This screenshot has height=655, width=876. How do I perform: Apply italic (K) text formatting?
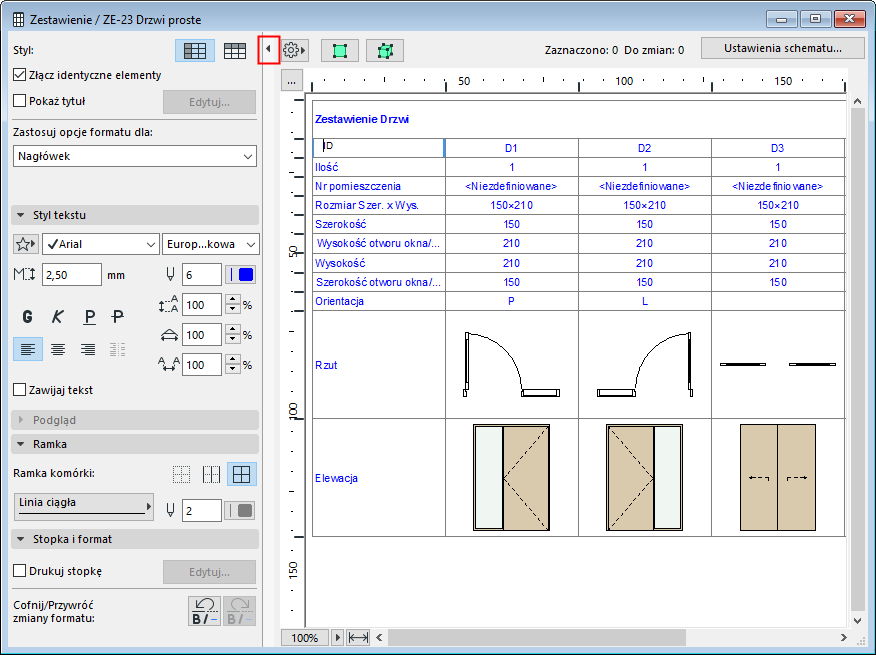(58, 317)
